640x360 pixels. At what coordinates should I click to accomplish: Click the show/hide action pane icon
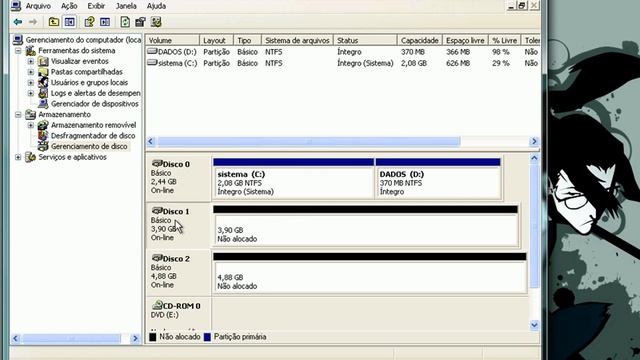[105, 22]
